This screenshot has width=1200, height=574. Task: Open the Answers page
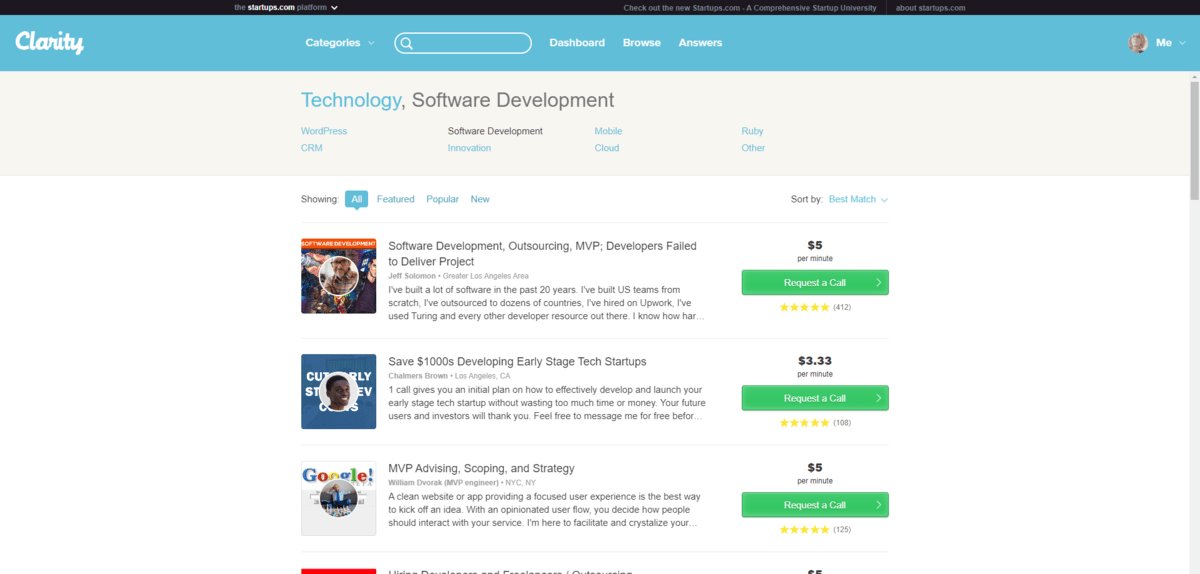click(x=700, y=43)
